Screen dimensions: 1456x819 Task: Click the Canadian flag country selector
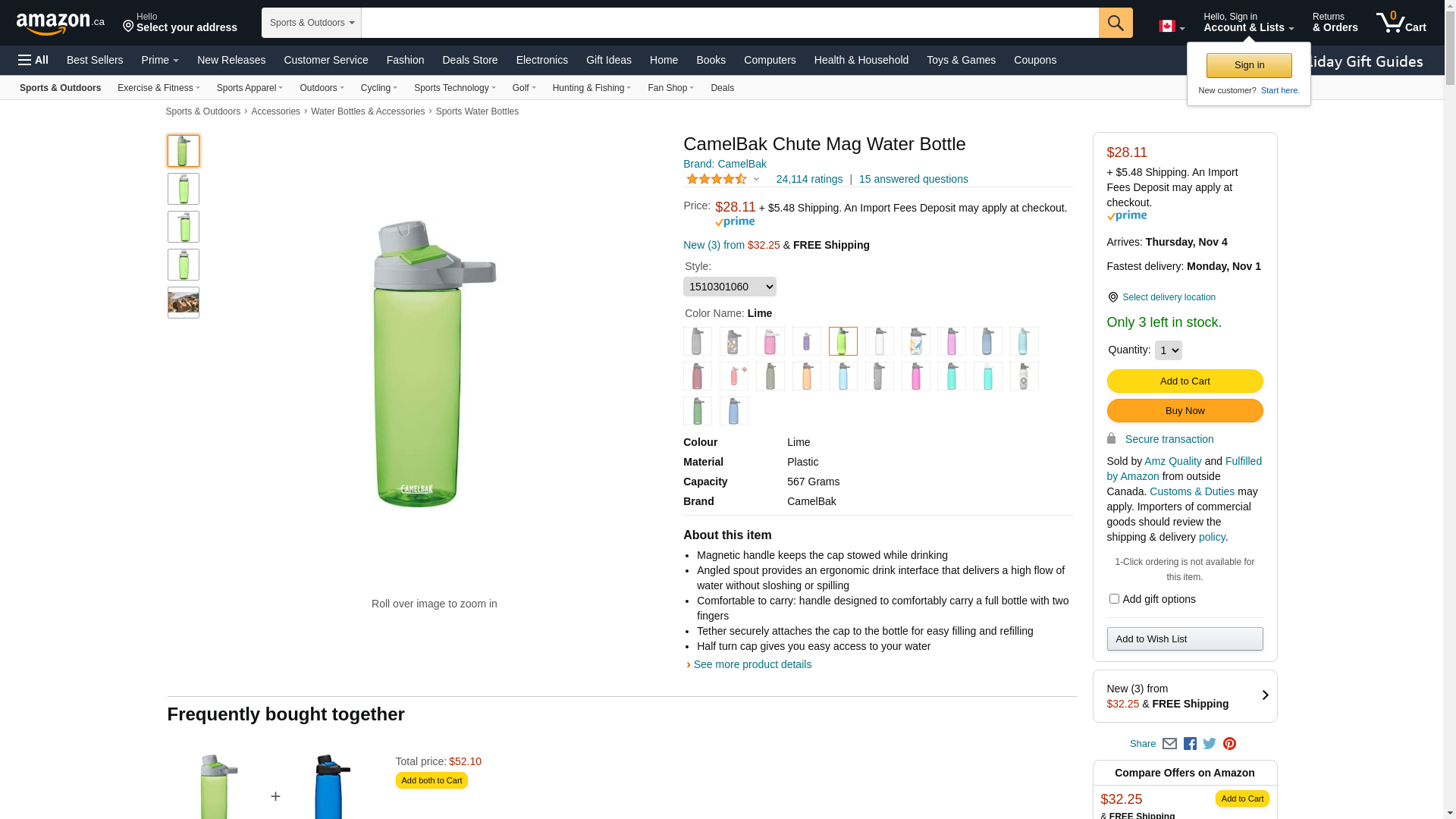click(x=1171, y=27)
